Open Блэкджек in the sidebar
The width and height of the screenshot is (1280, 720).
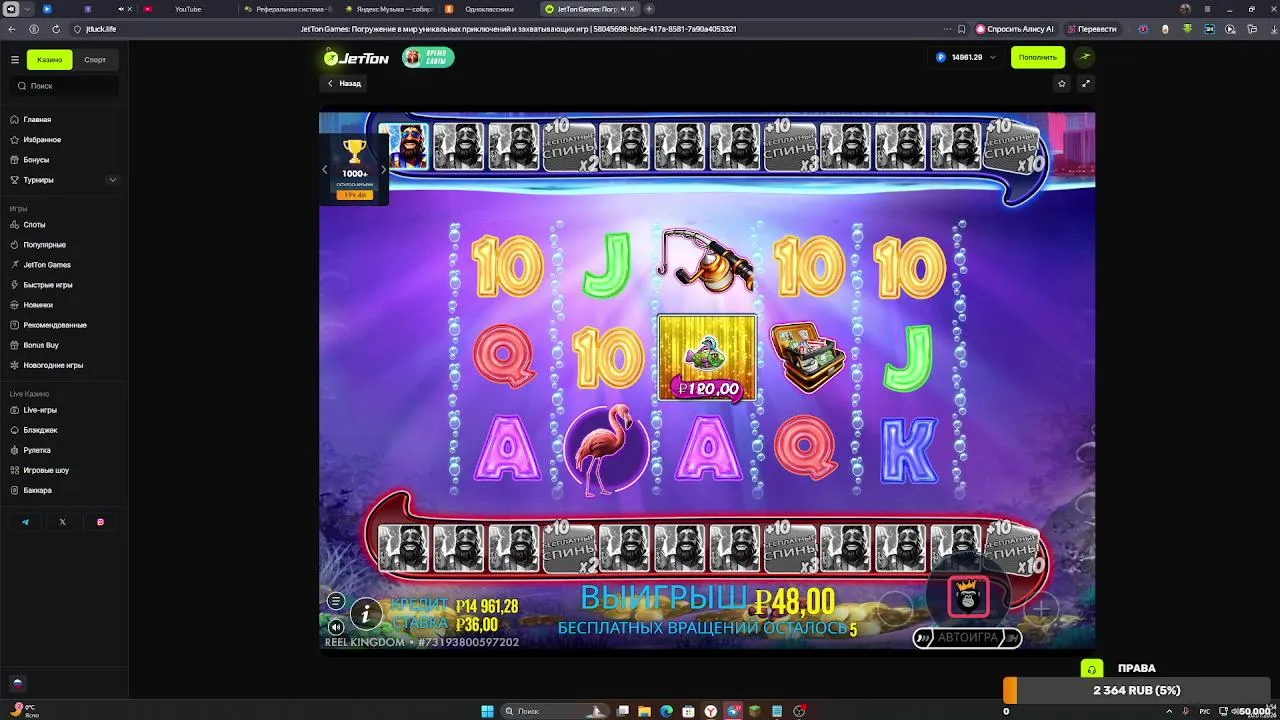click(x=40, y=430)
